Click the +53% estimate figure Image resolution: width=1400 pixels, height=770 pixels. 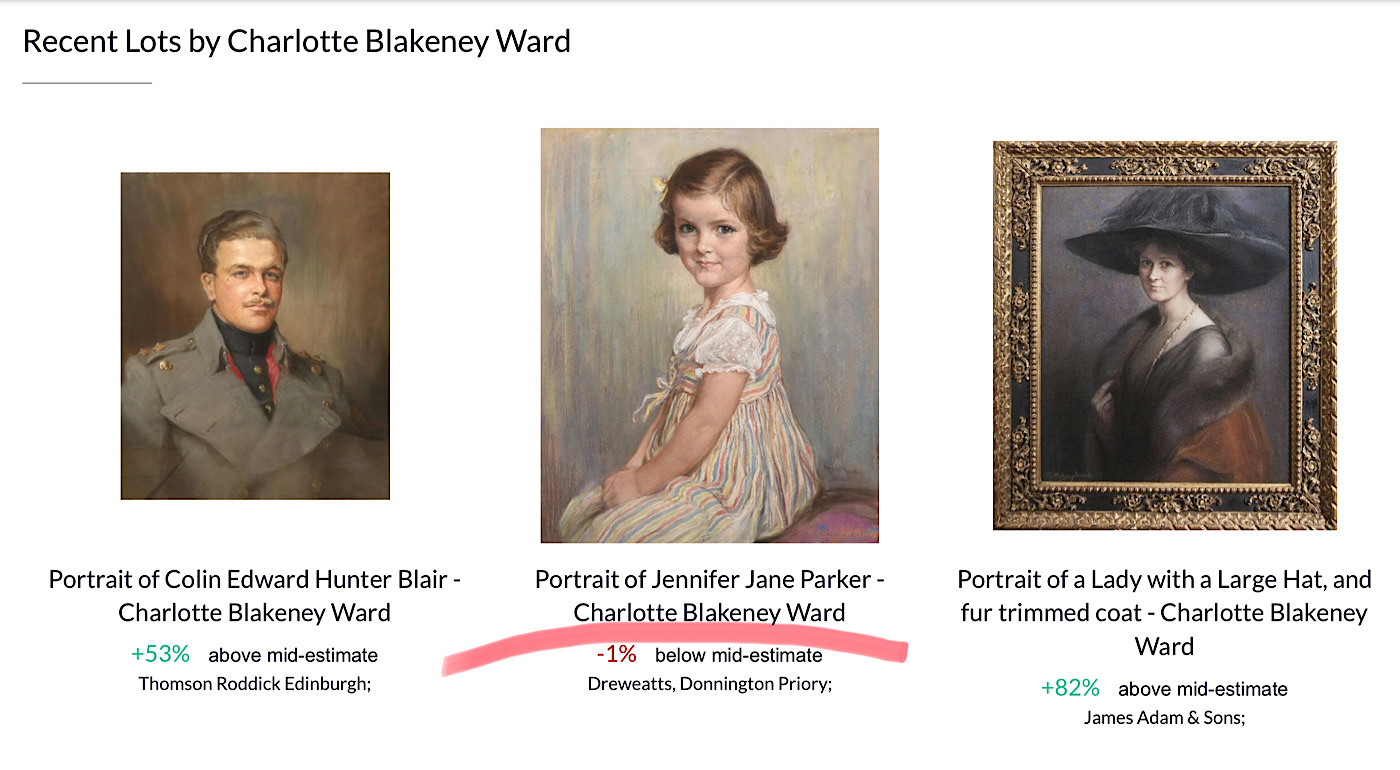click(x=160, y=655)
